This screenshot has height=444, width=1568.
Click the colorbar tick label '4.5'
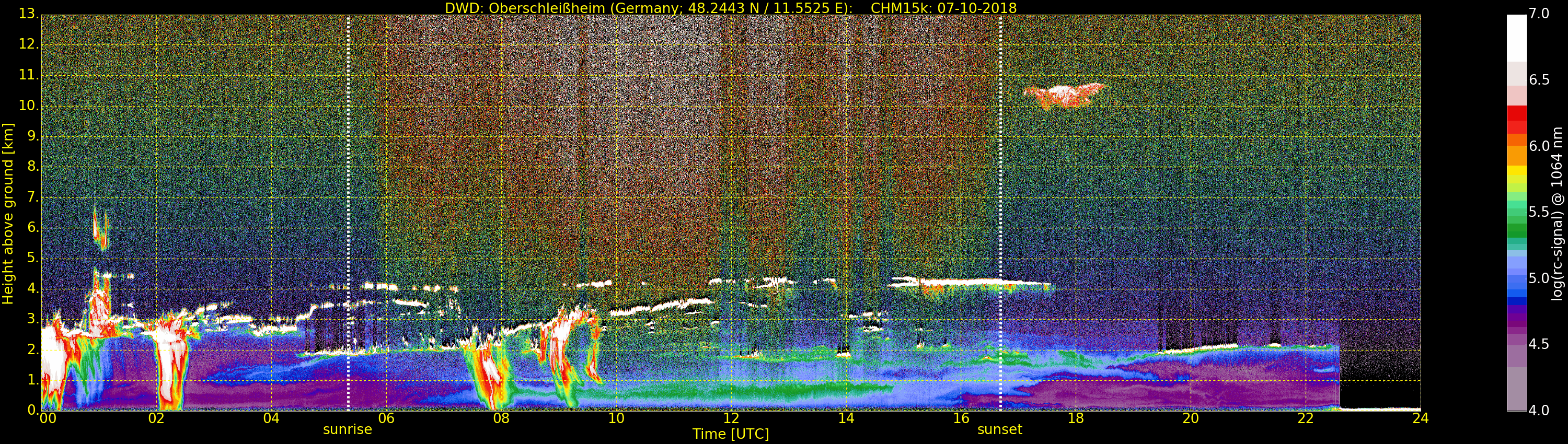[1539, 344]
